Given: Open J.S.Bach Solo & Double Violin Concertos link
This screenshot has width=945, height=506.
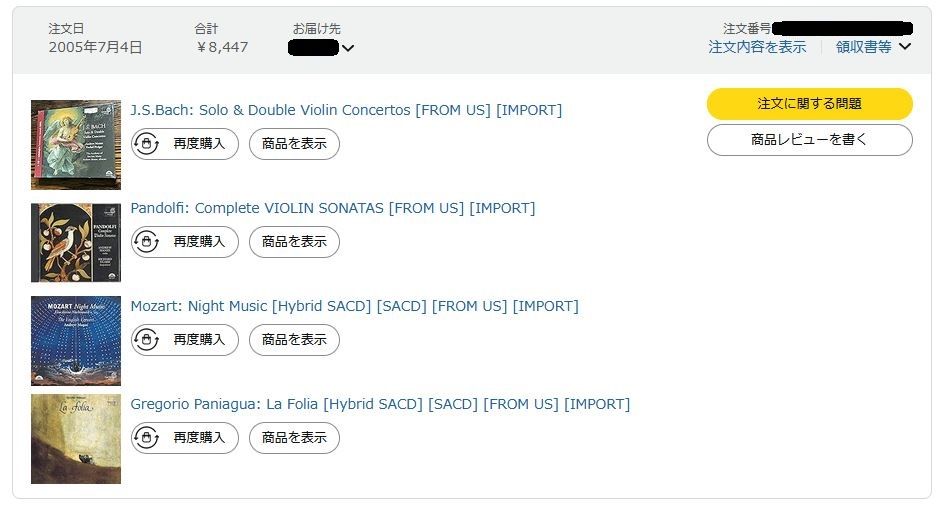Looking at the screenshot, I should pyautogui.click(x=346, y=110).
